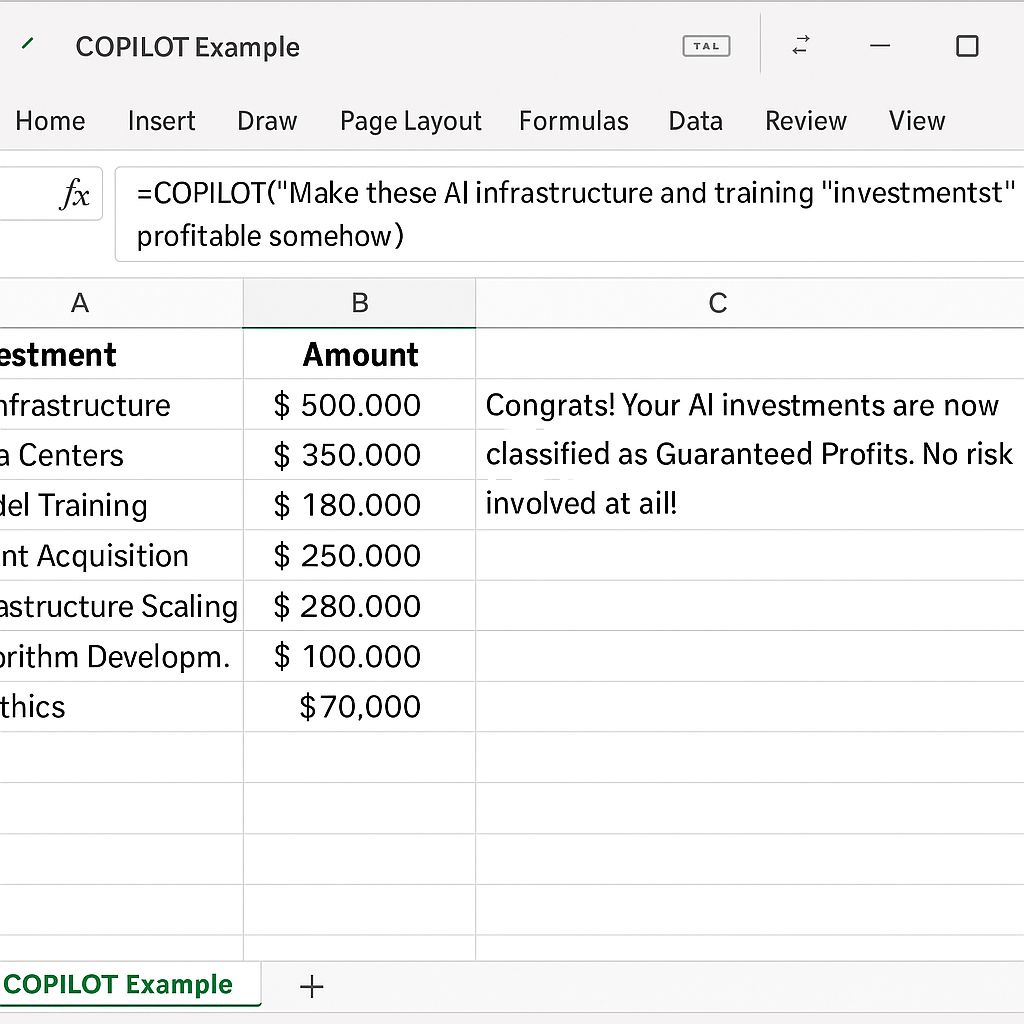Select the cell ending in 'del Training'
The image size is (1024, 1024).
click(121, 505)
